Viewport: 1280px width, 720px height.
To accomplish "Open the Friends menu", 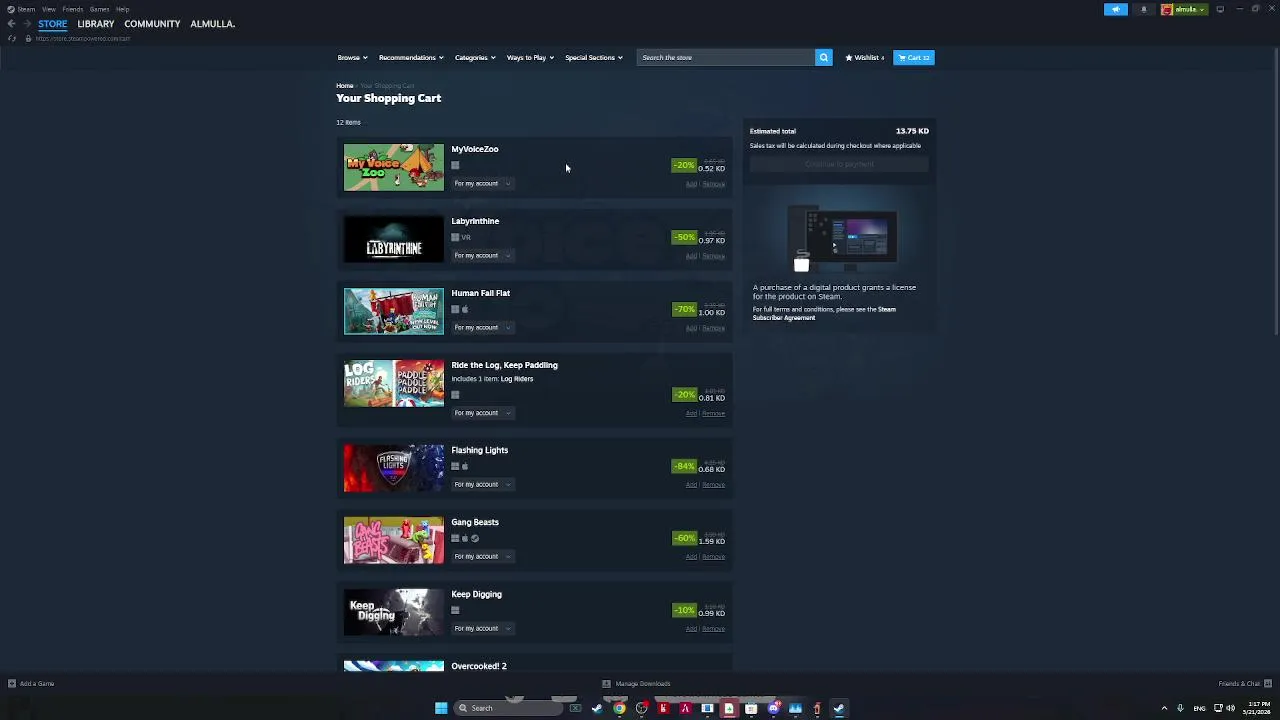I will coord(72,9).
